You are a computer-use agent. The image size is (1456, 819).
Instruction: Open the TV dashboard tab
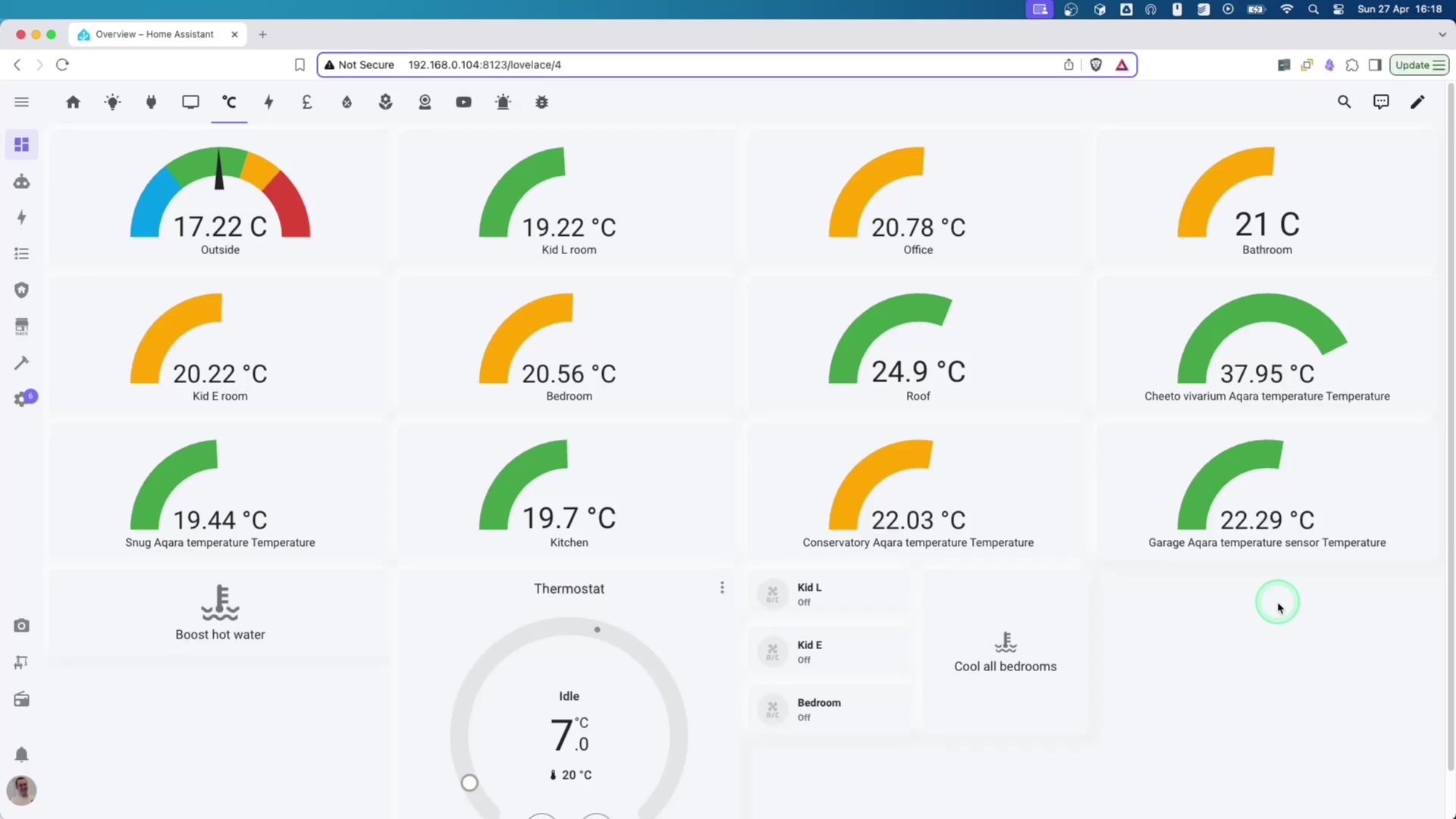click(x=190, y=102)
